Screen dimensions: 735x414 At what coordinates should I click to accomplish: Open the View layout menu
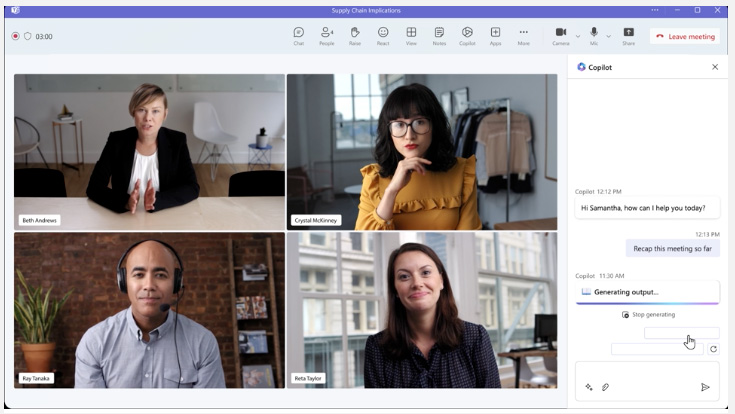pos(411,35)
